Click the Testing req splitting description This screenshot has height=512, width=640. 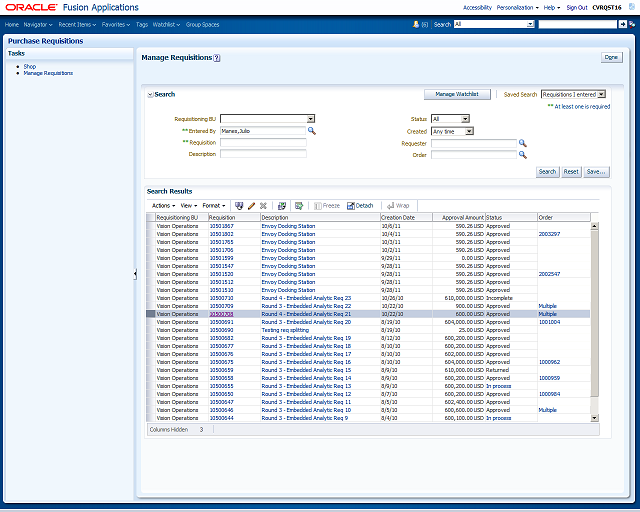pos(285,330)
